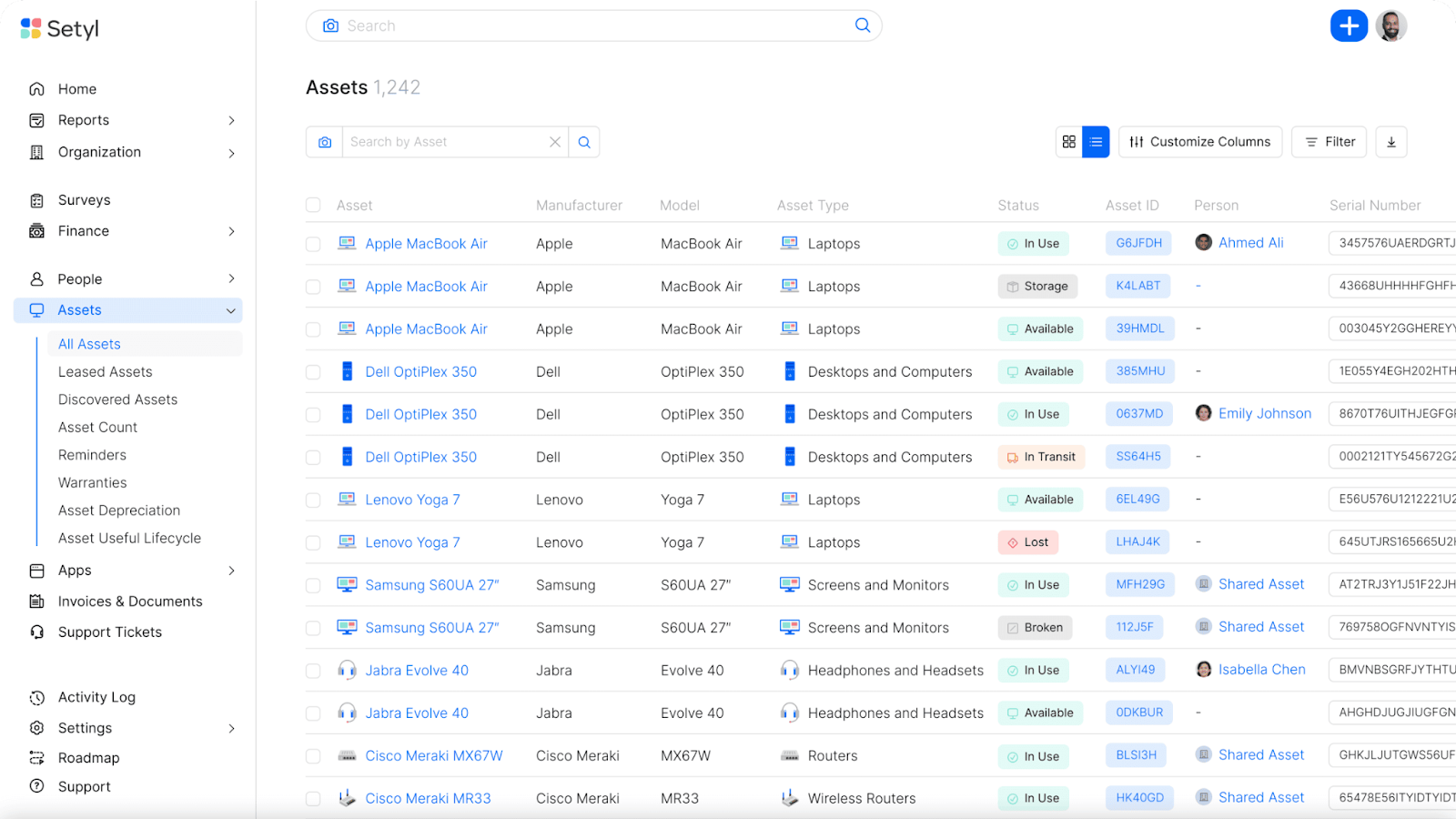Click the Activity Log clock icon
This screenshot has width=1456, height=819.
(x=36, y=698)
